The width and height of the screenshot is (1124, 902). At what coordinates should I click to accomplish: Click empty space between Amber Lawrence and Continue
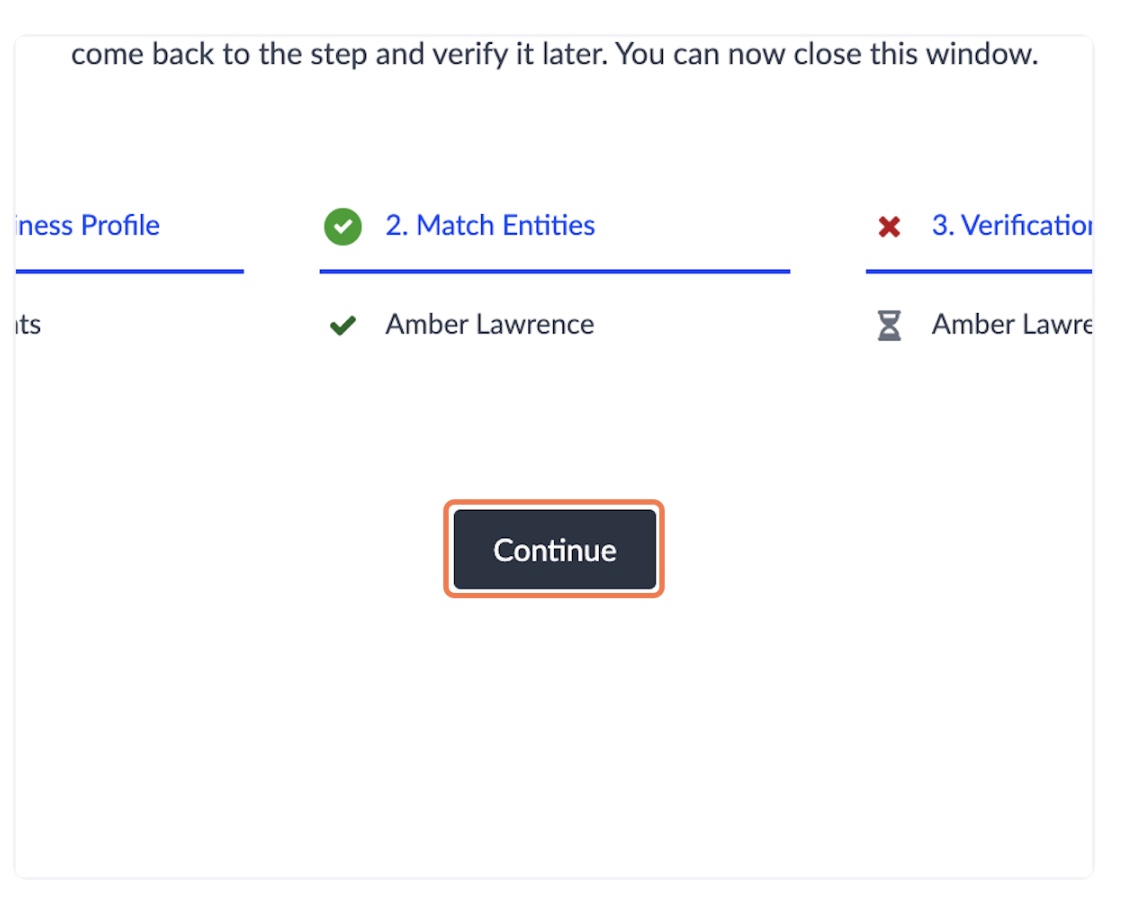554,423
